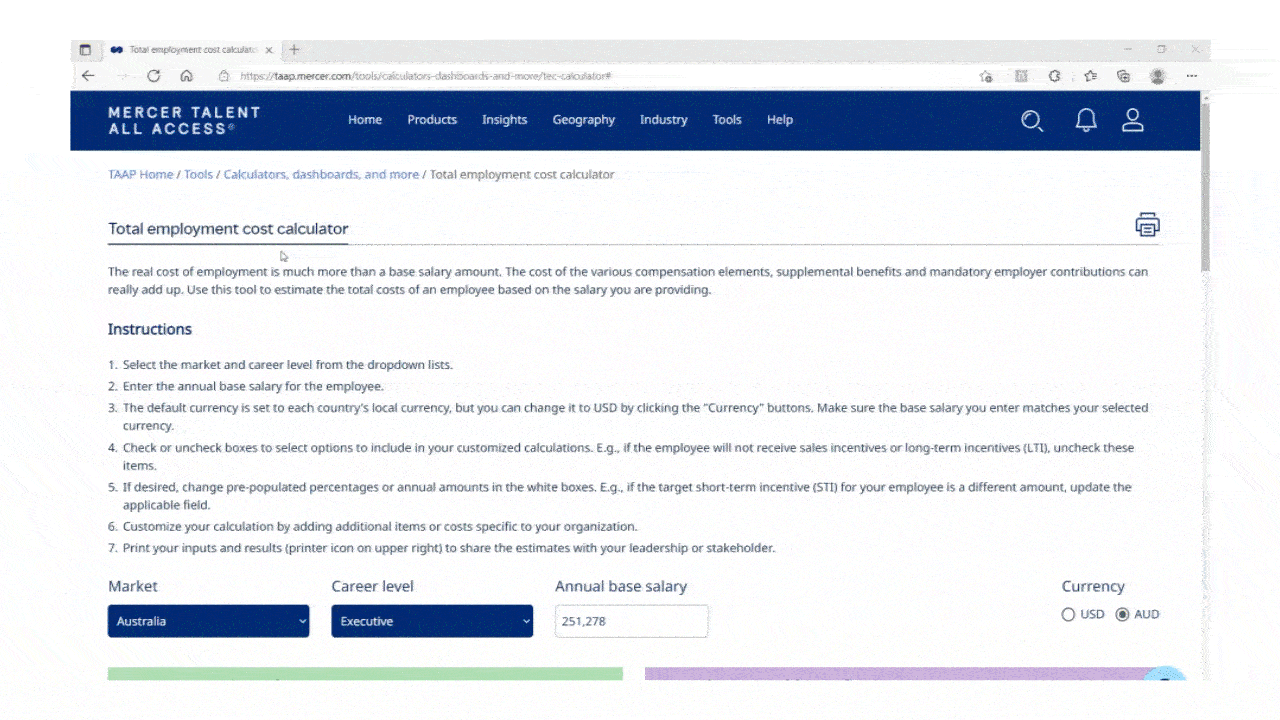
Task: Click the annual base salary field
Action: pyautogui.click(x=631, y=621)
